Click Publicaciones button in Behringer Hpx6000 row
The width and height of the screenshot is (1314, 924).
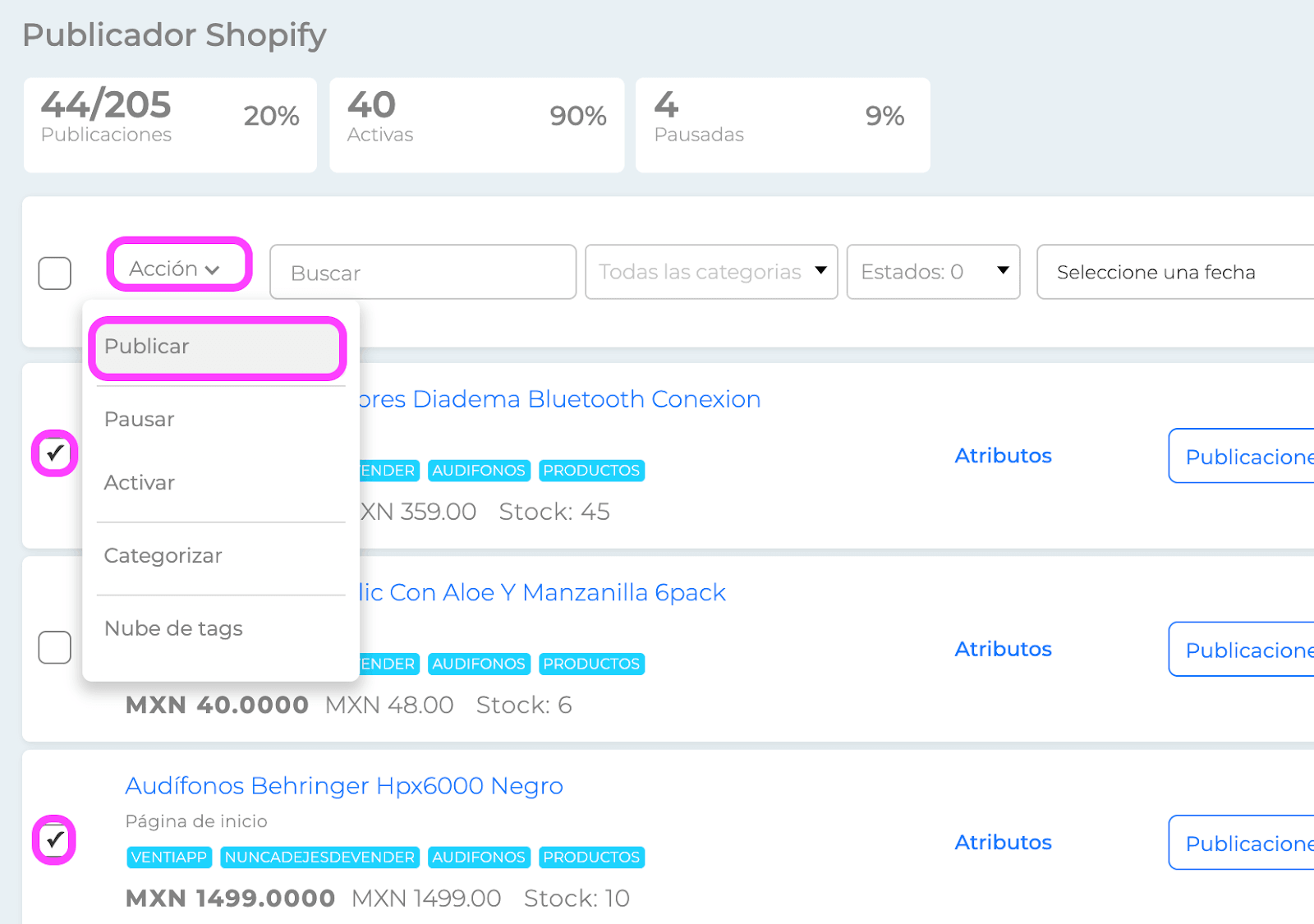pos(1241,843)
